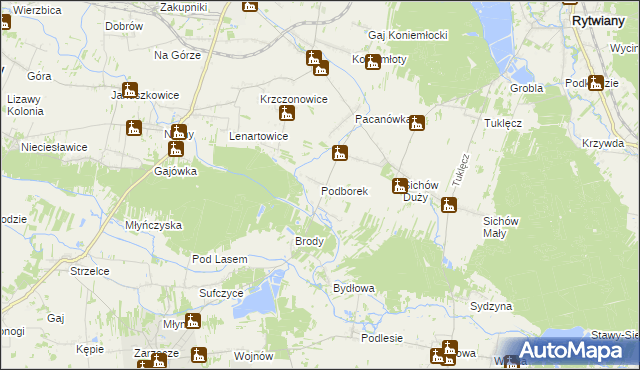Select the Gaj label near Strzelce
This screenshot has height=370, width=640.
[x=56, y=318]
